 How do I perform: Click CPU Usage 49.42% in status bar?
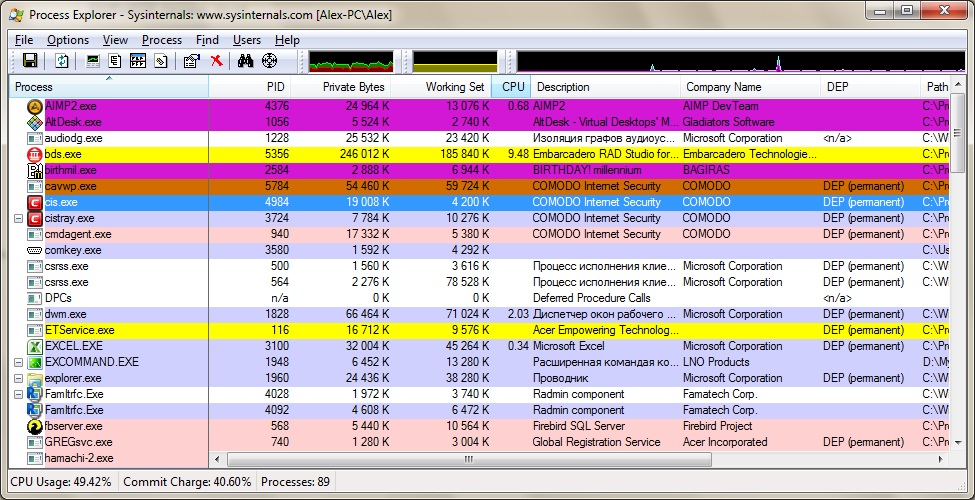tap(62, 482)
